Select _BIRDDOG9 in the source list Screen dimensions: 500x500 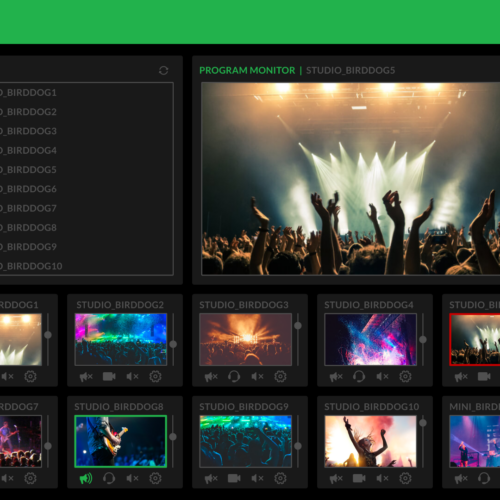(28, 247)
